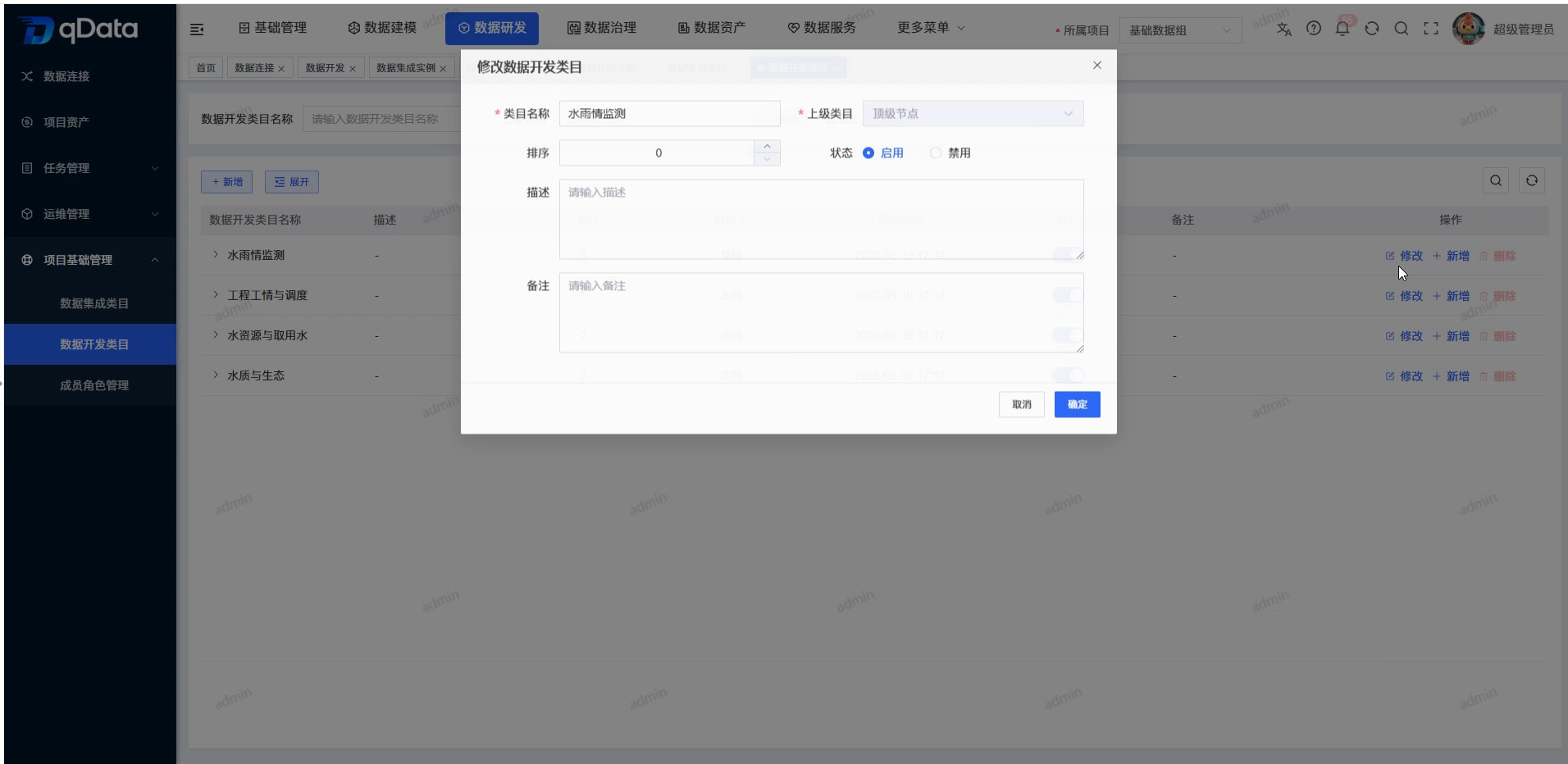Click 修改 for the 水资源与取用水 row

click(1405, 336)
